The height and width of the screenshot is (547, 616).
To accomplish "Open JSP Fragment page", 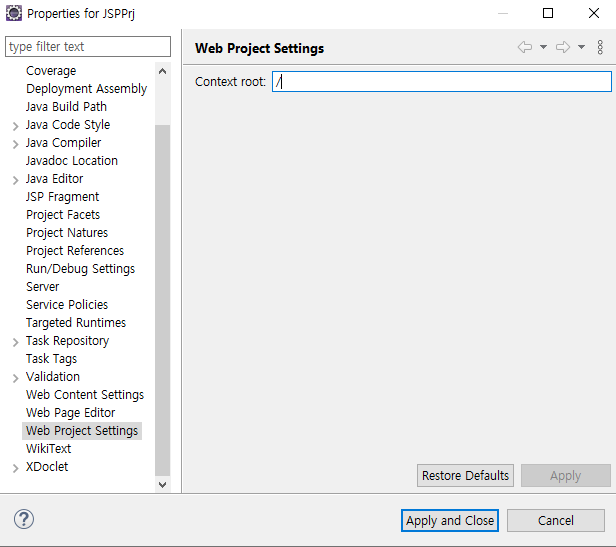I will 62,196.
